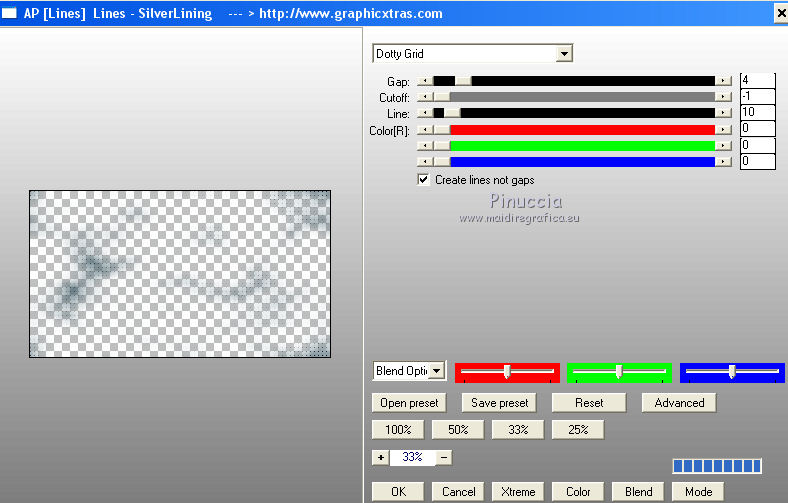
Task: Increase green color slider with right arrow
Action: coord(723,146)
